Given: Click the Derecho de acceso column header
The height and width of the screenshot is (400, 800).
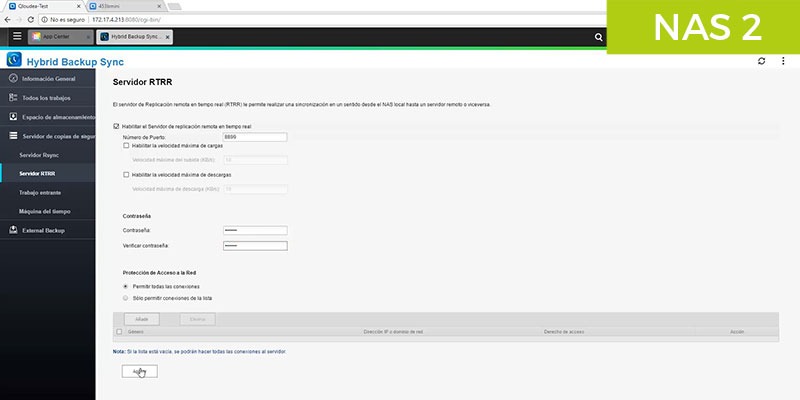Looking at the screenshot, I should [564, 332].
